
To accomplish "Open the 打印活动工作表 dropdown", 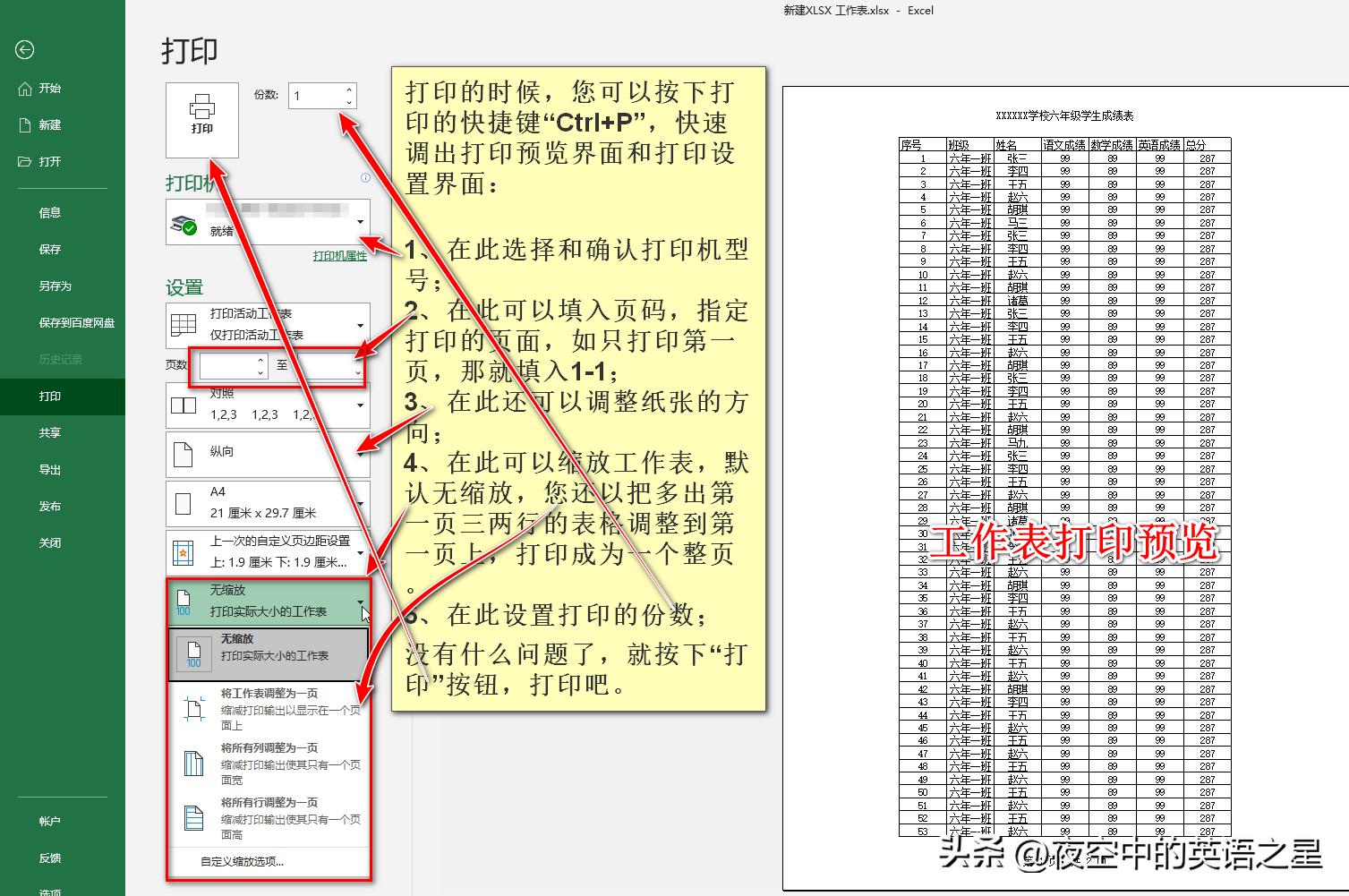I will coord(362,325).
